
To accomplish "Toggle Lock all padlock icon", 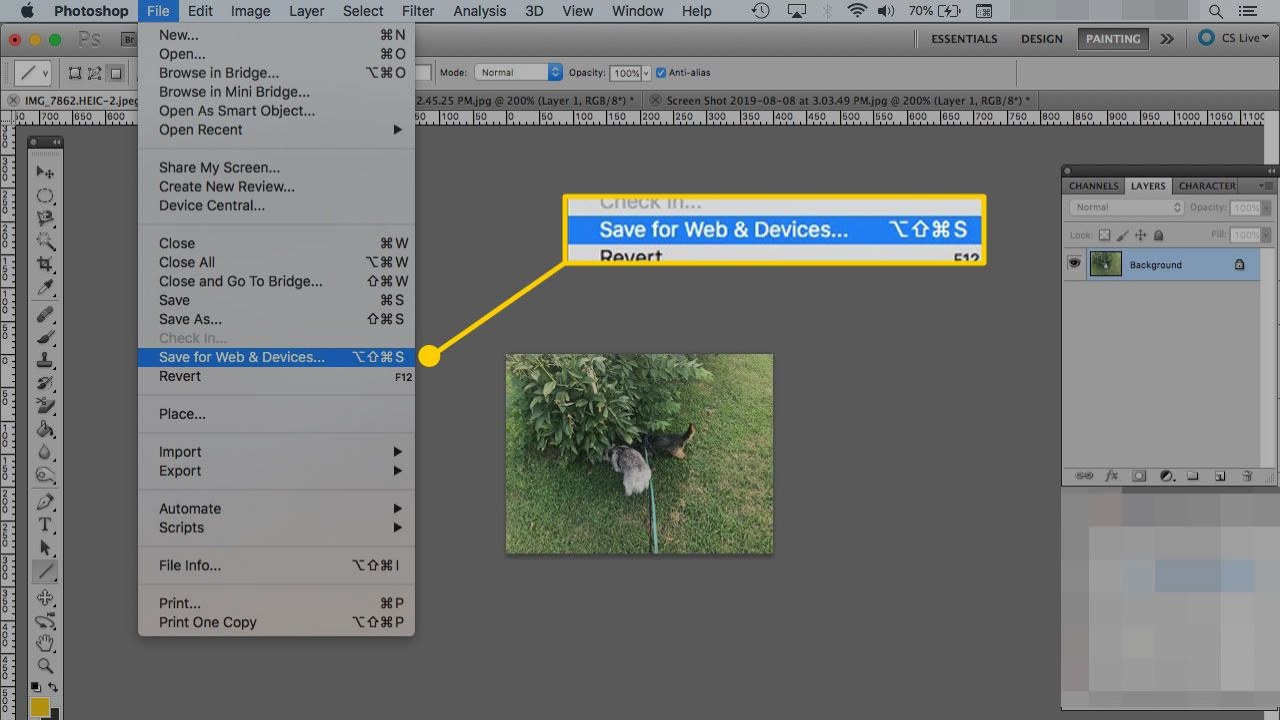I will pyautogui.click(x=1158, y=235).
